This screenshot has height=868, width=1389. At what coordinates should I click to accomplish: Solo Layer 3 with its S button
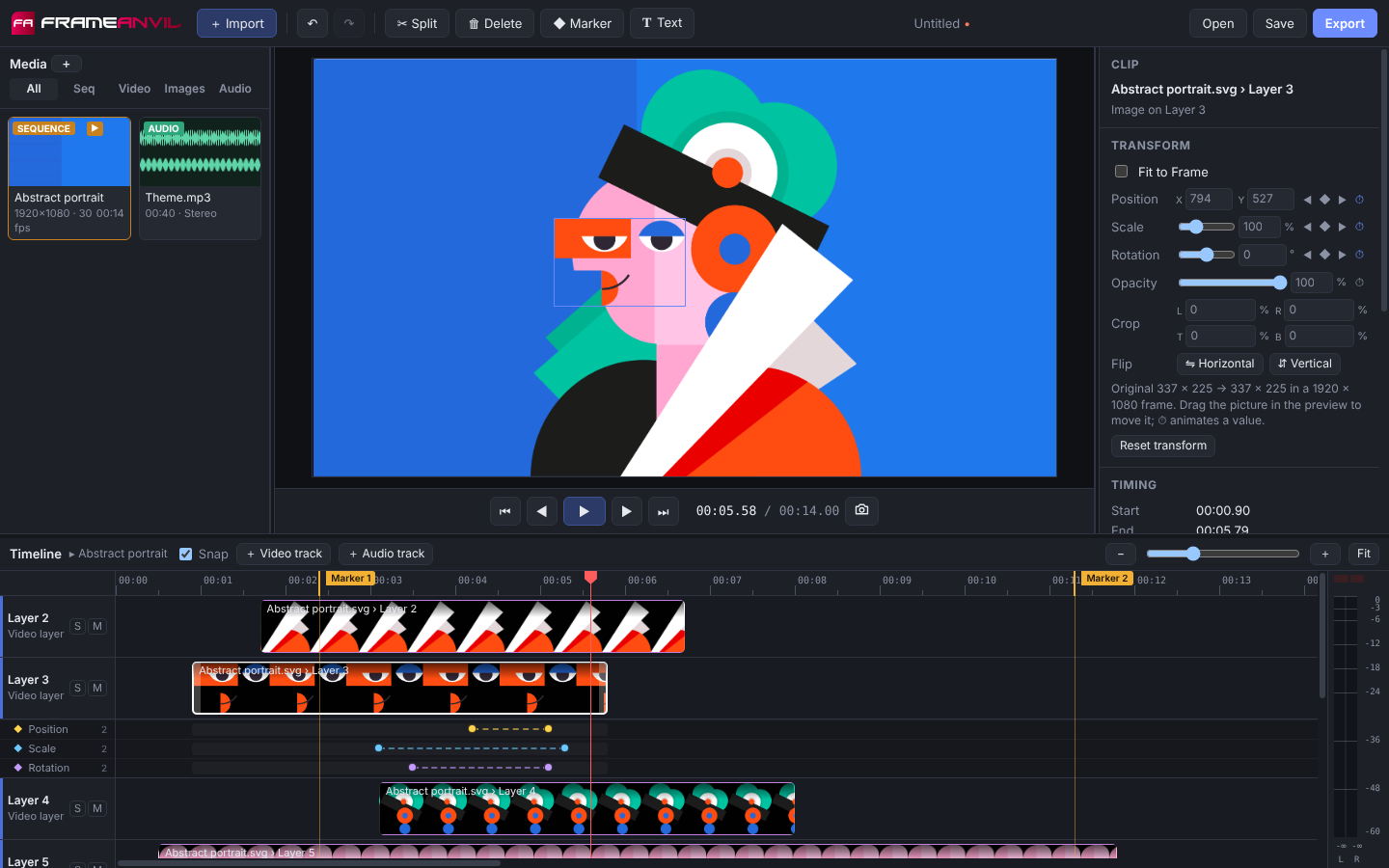78,689
